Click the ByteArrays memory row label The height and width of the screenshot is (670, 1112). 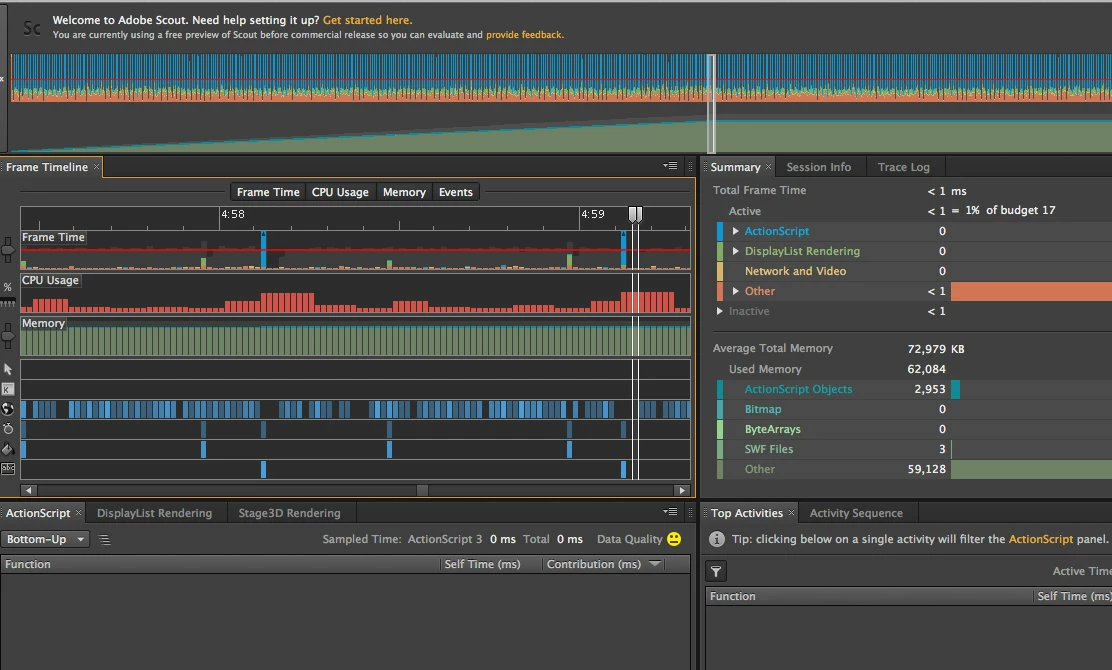point(772,429)
